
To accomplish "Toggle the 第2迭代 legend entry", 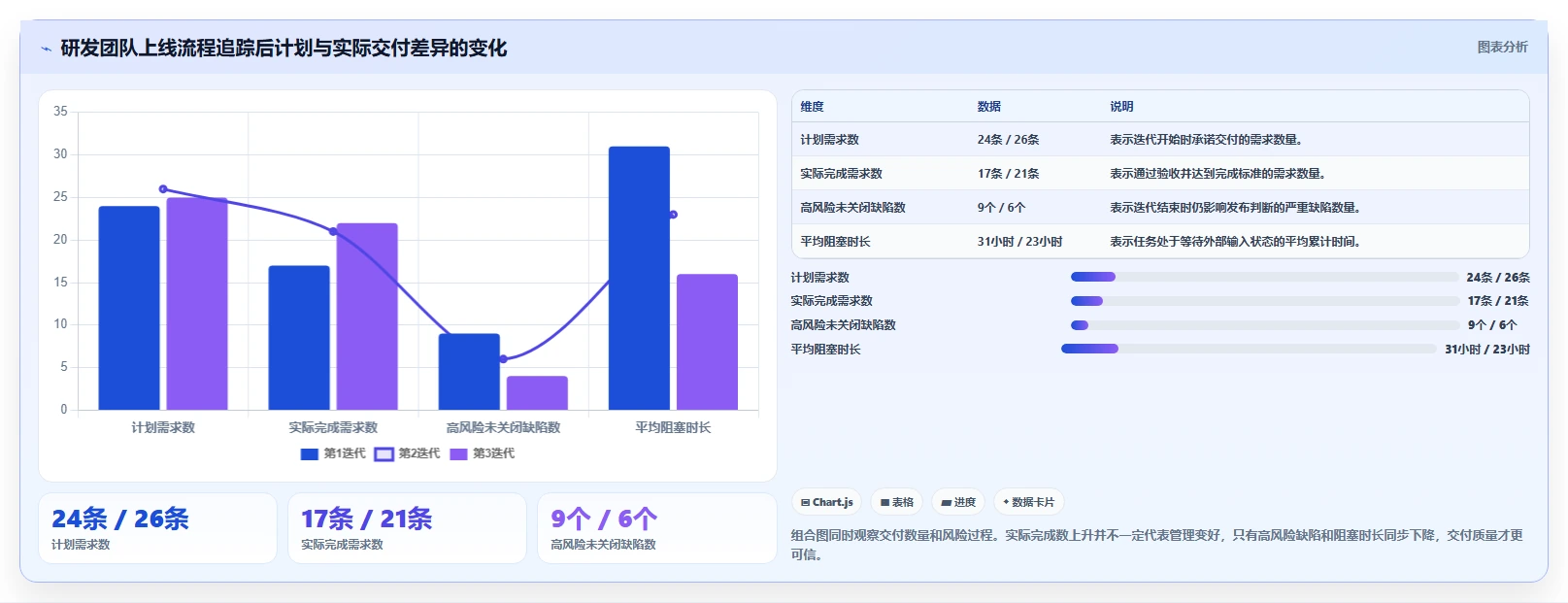I will [408, 453].
